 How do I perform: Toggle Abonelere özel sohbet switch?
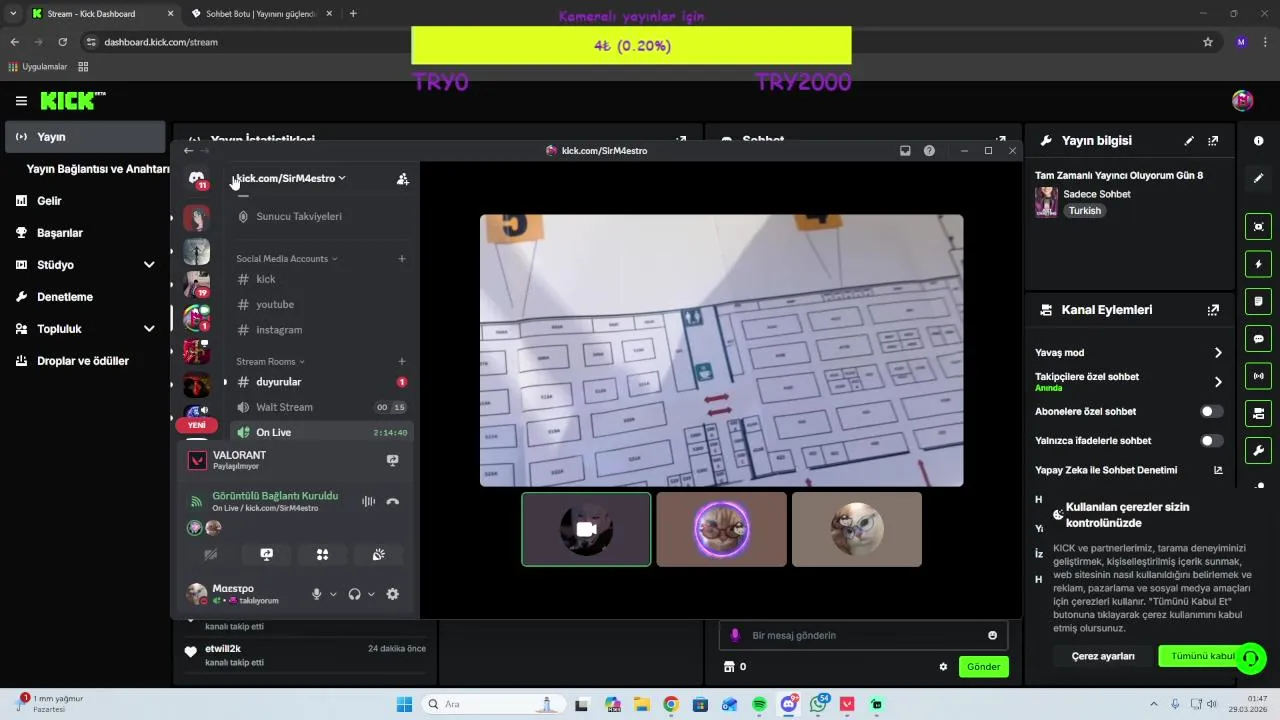click(1211, 411)
